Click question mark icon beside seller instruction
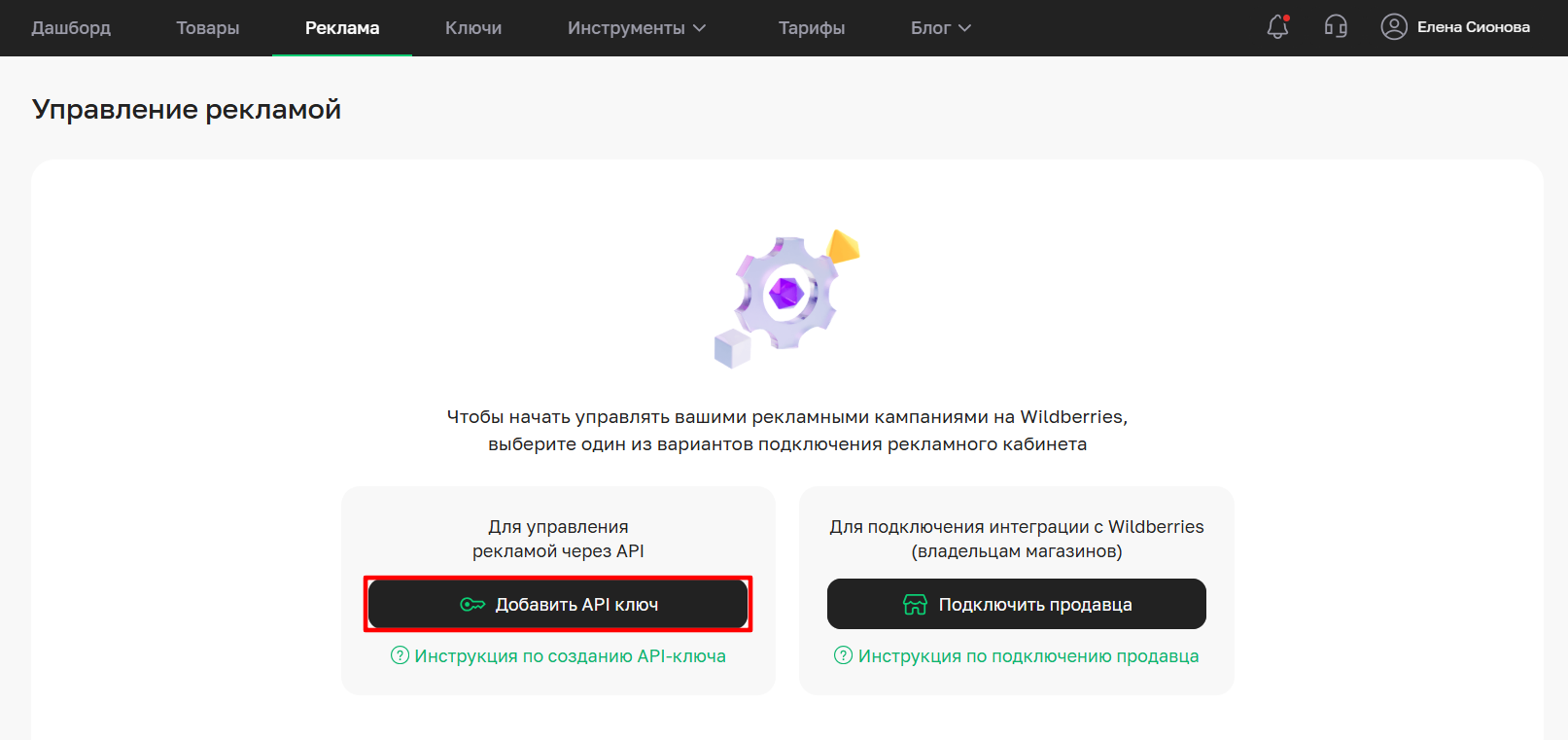This screenshot has width=1568, height=740. 843,655
